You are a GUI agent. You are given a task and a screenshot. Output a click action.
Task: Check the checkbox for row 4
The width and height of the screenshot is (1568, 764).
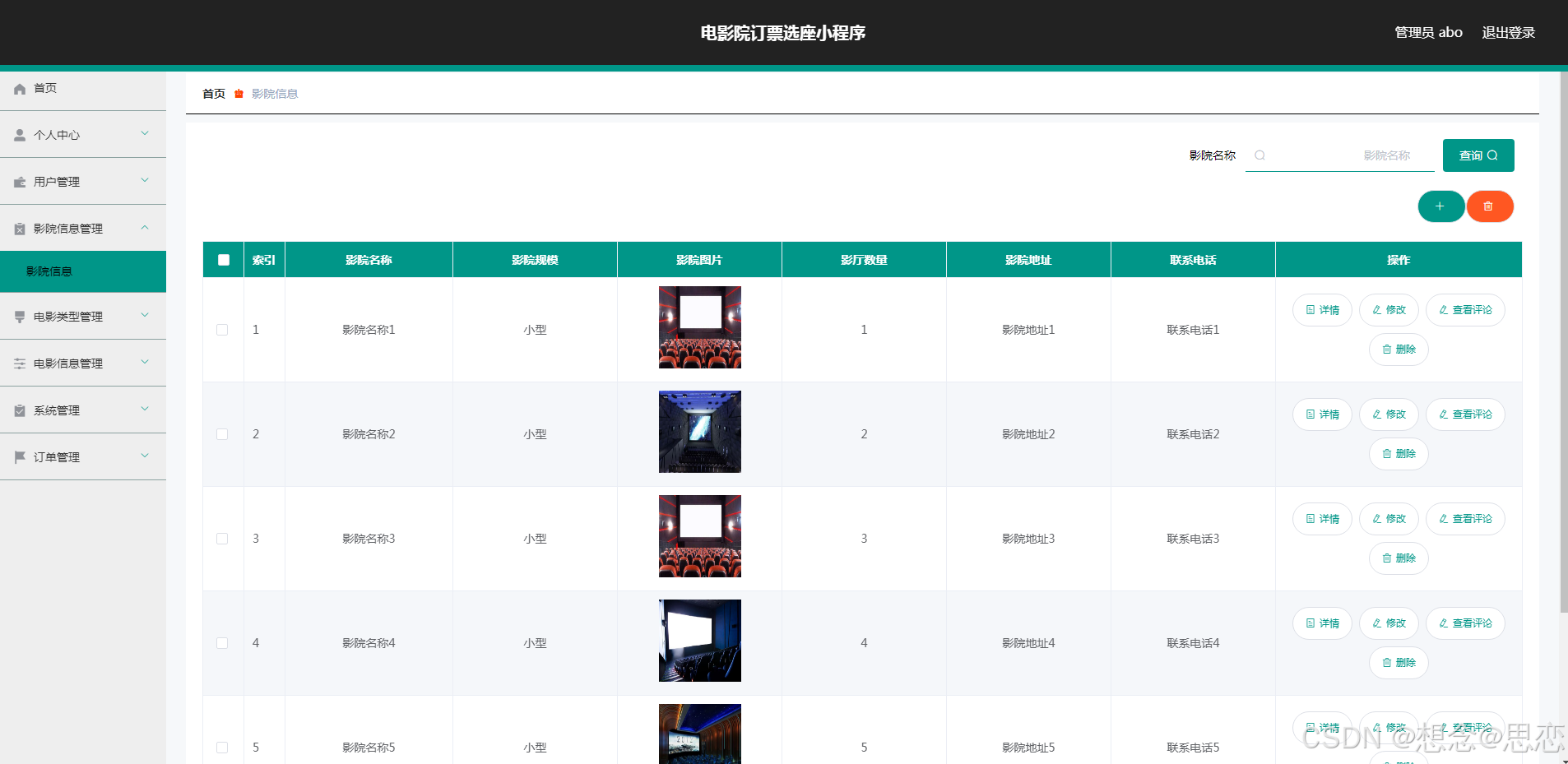(x=222, y=643)
